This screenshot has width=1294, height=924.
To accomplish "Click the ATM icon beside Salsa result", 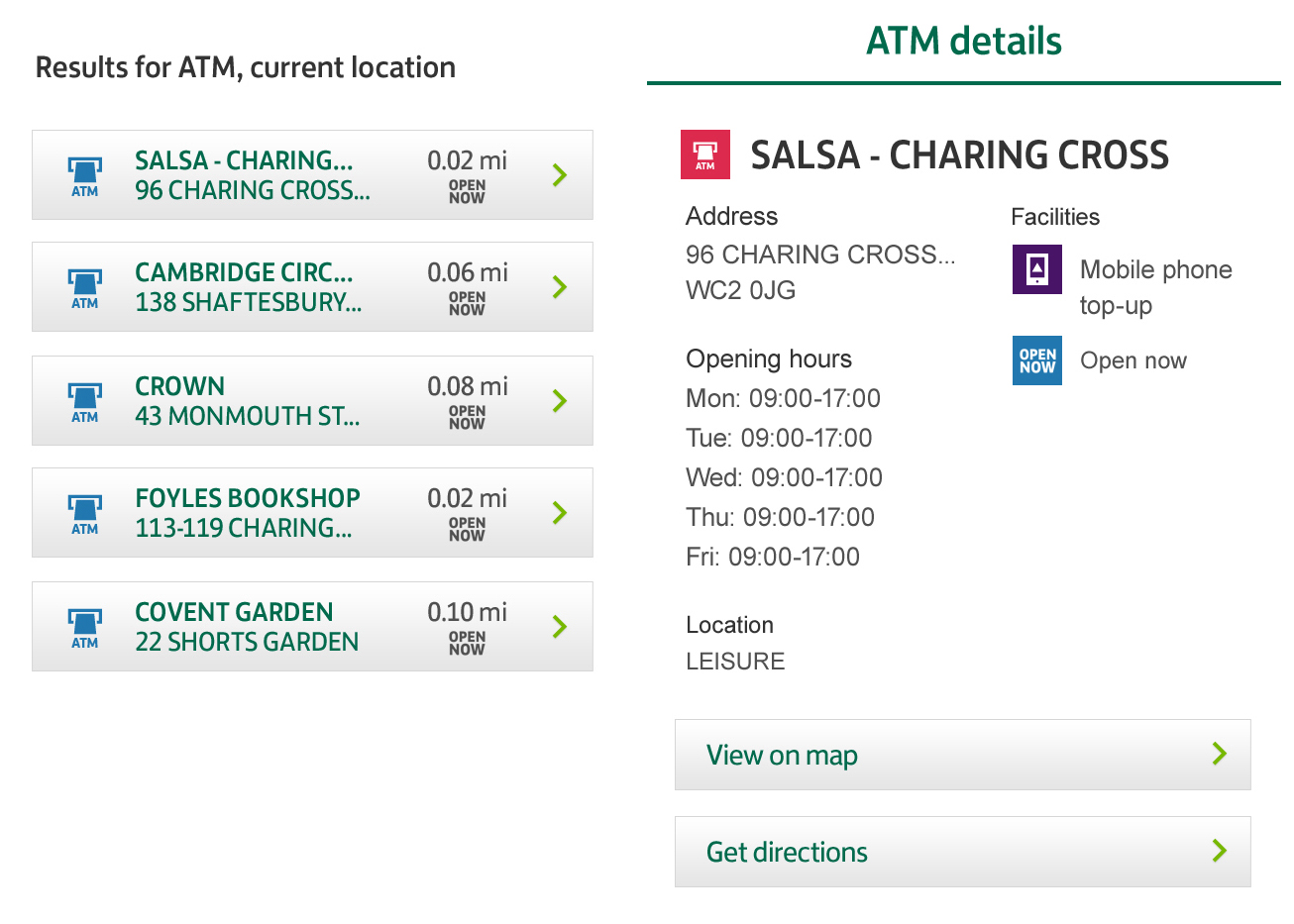I will point(85,175).
